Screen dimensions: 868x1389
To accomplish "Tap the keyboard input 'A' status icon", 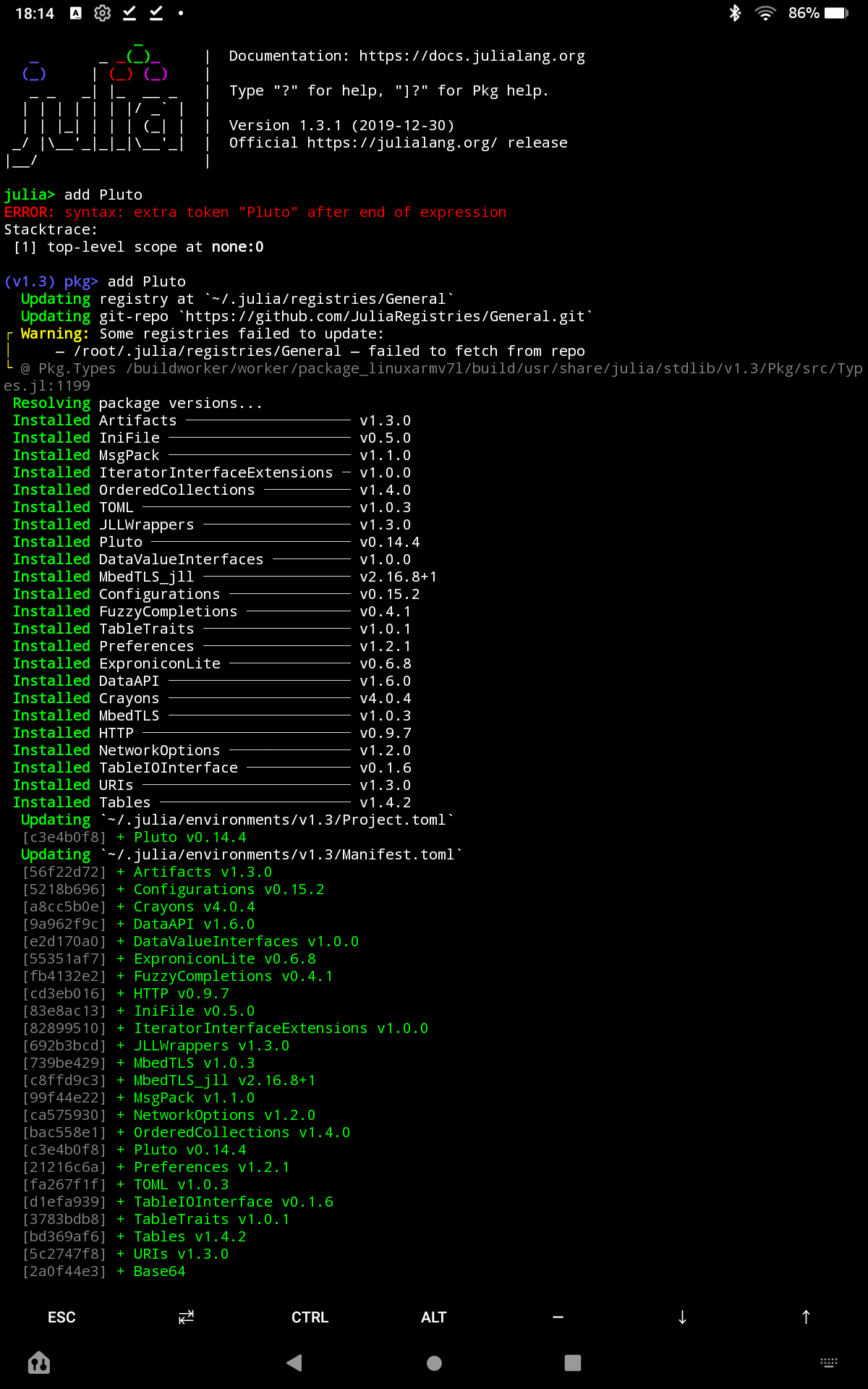I will (76, 13).
